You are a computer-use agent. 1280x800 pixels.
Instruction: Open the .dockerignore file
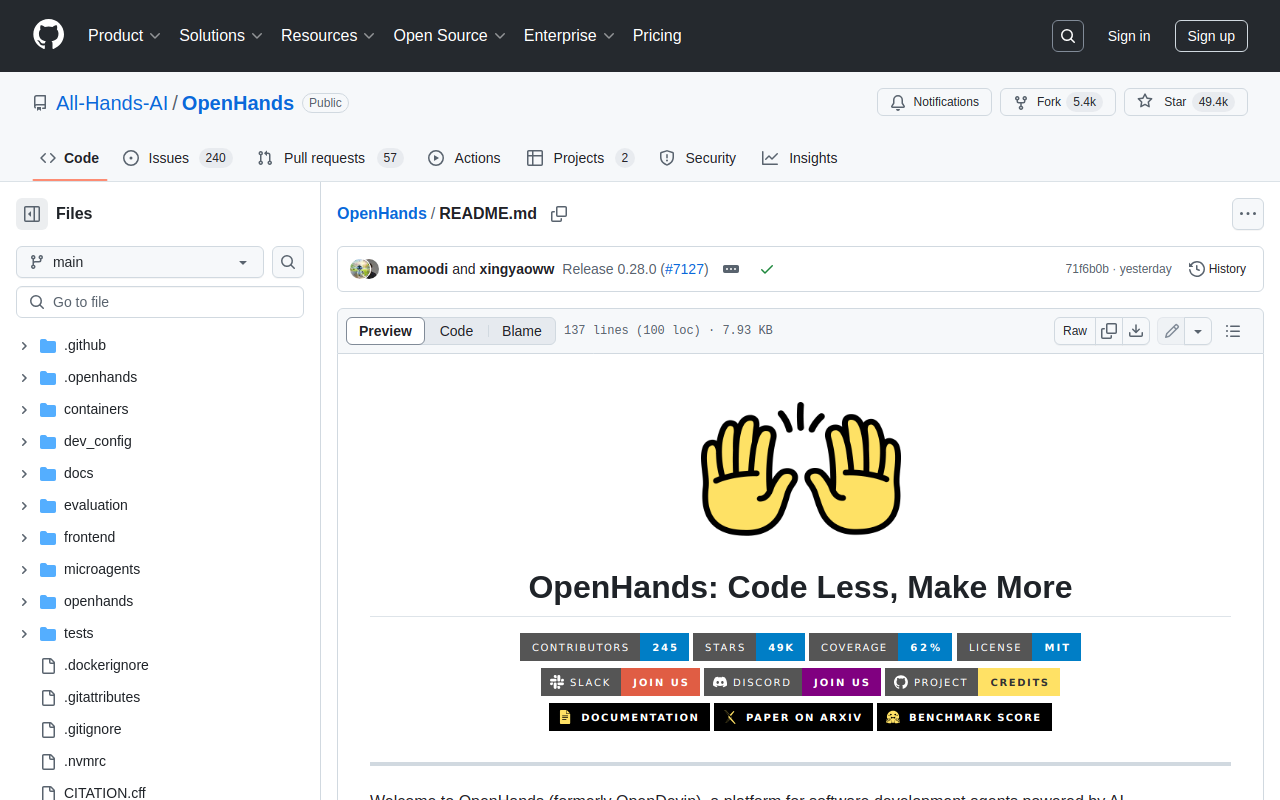[106, 665]
